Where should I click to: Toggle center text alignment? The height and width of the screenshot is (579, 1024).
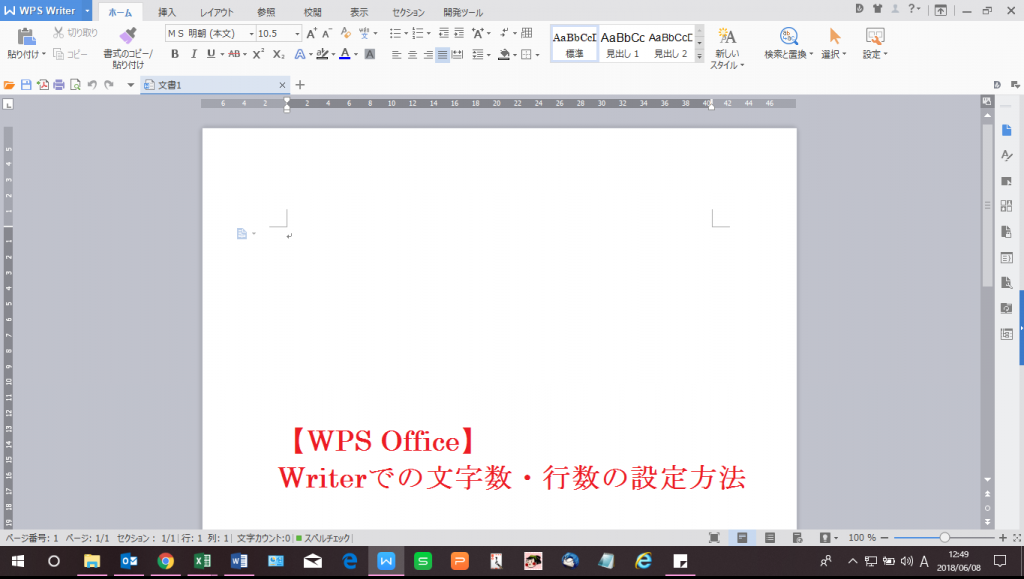(412, 54)
